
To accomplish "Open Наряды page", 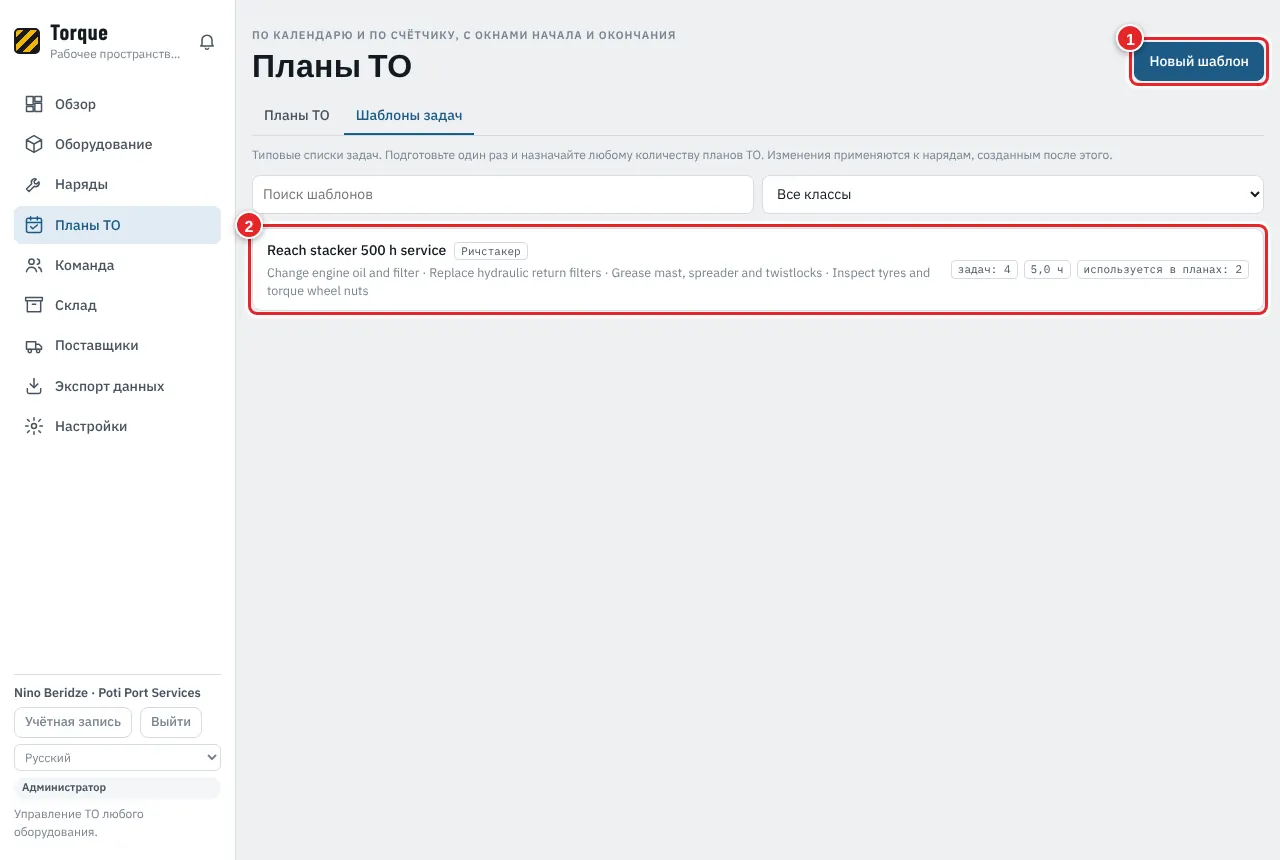I will (117, 185).
